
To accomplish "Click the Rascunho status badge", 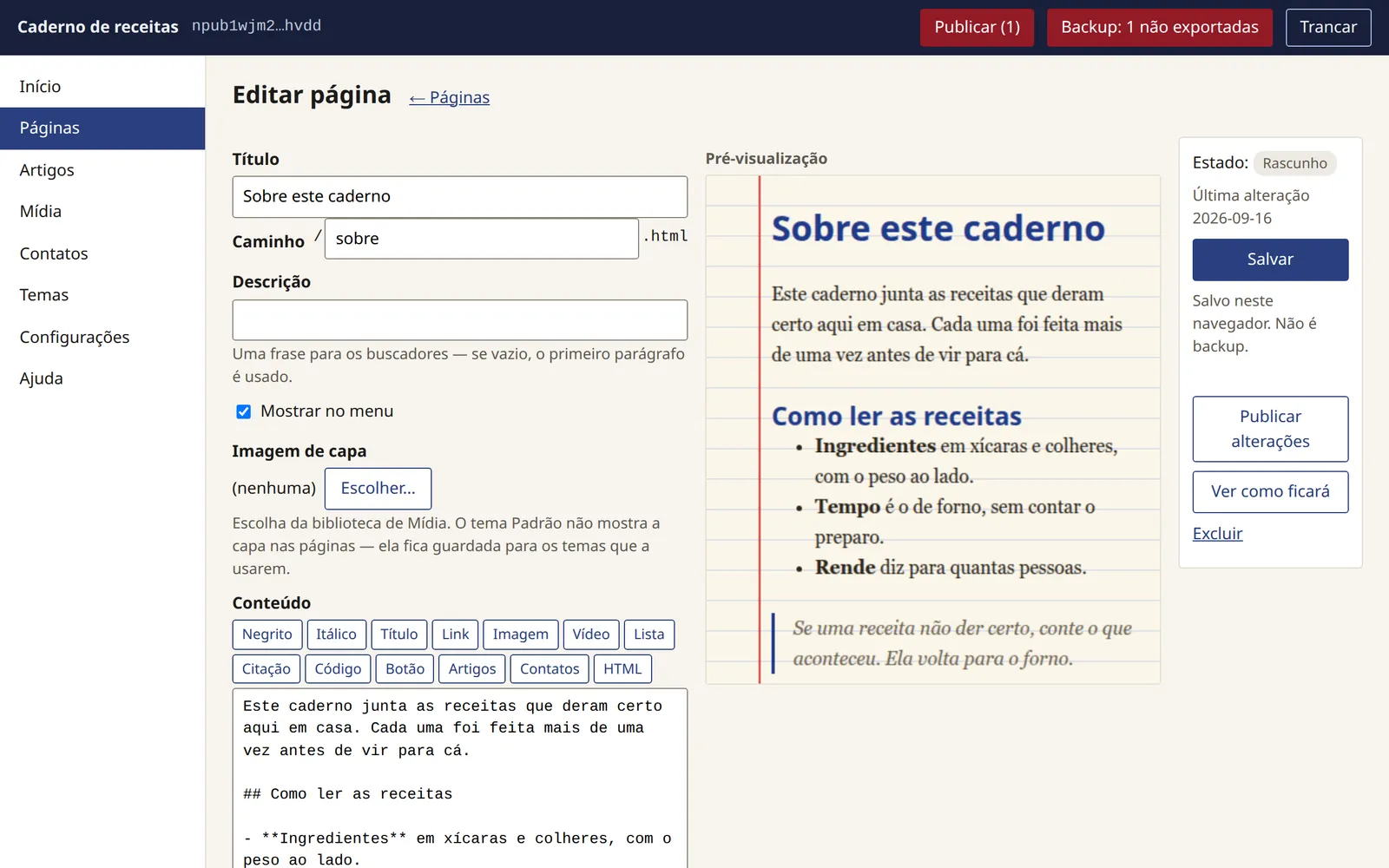I will [x=1294, y=163].
